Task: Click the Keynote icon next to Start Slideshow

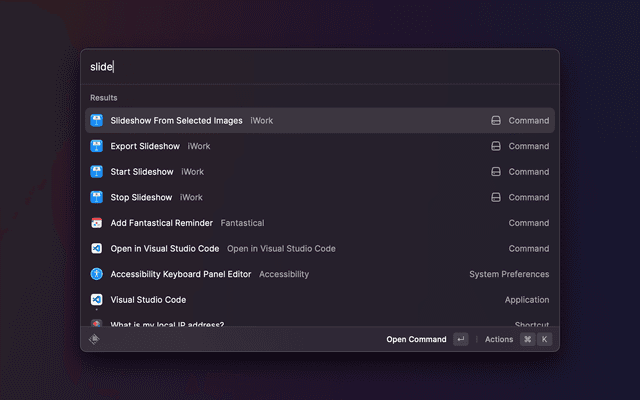Action: [x=97, y=172]
